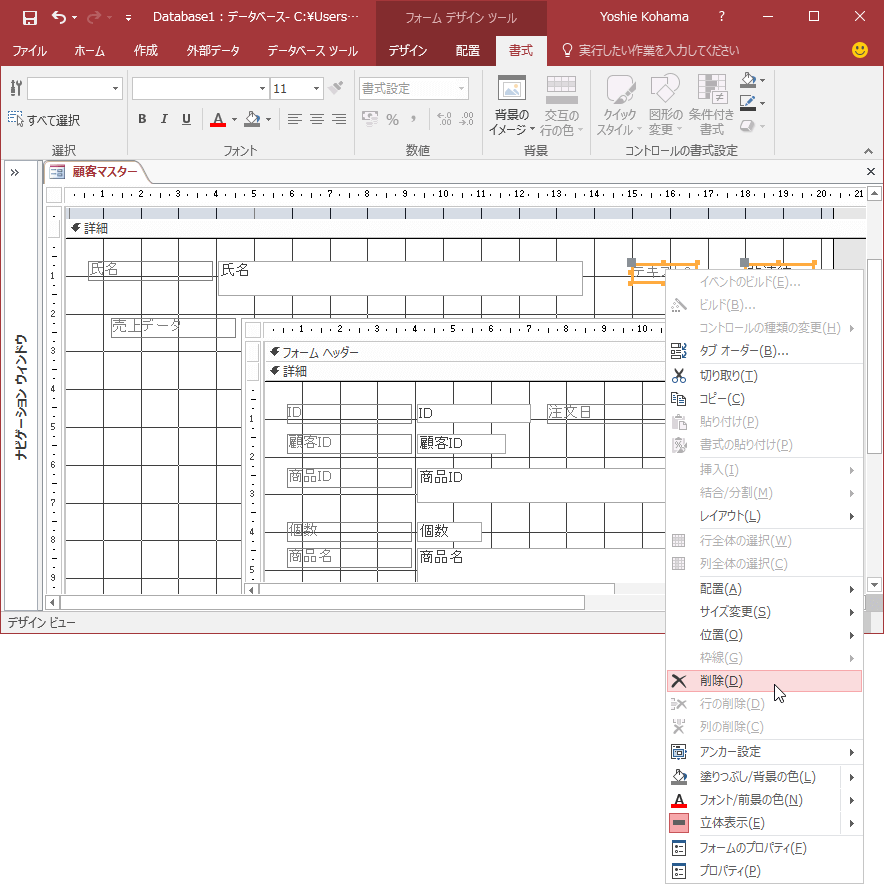Switch to the ホーム tab
The width and height of the screenshot is (884, 884).
pyautogui.click(x=90, y=51)
